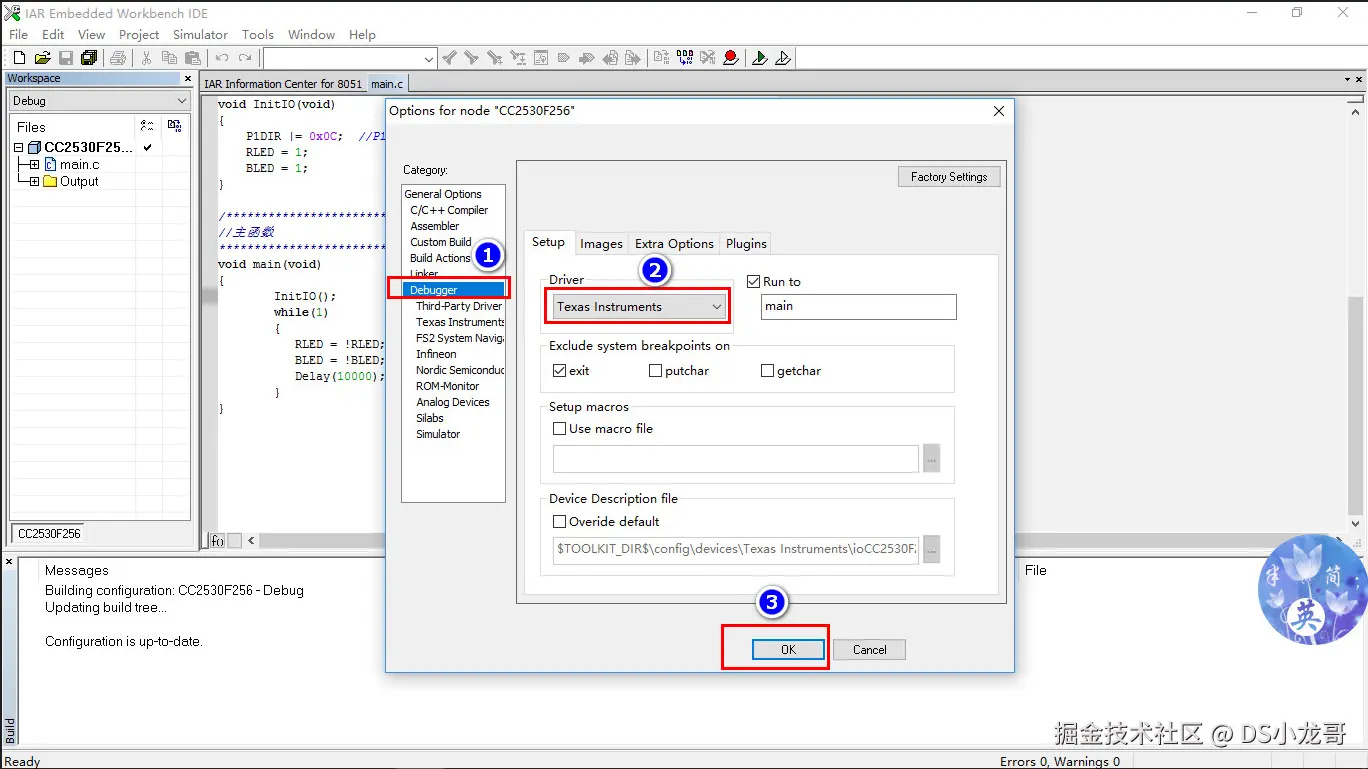1368x769 pixels.
Task: Click the Factory Settings button
Action: tap(949, 176)
